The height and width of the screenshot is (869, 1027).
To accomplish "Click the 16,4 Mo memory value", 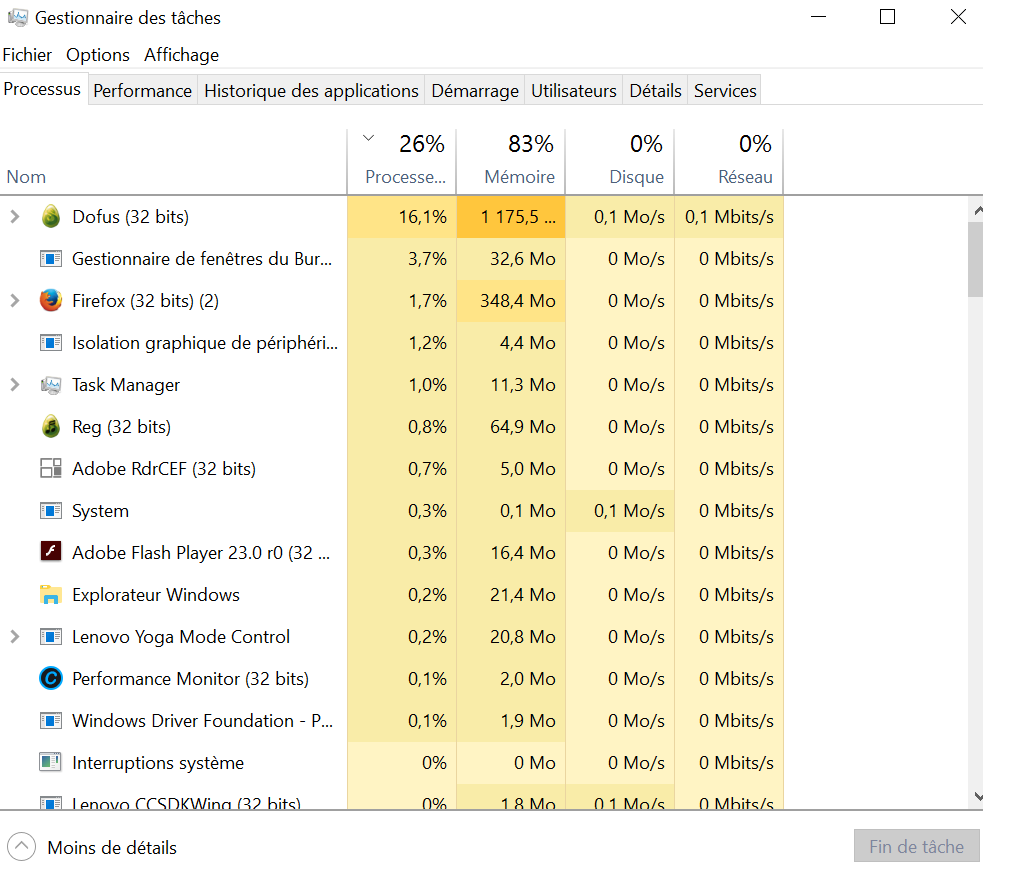I will pos(523,553).
